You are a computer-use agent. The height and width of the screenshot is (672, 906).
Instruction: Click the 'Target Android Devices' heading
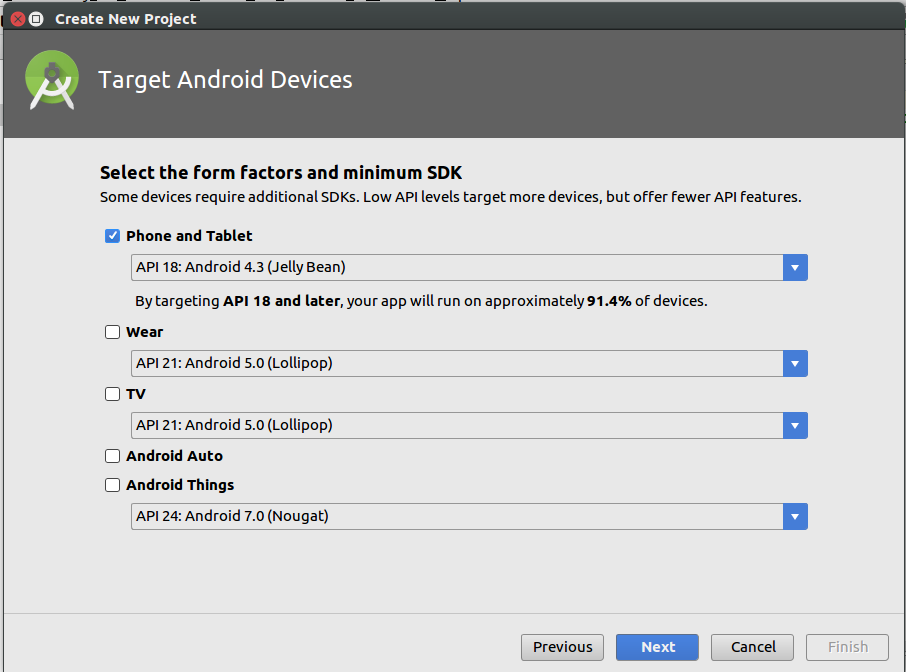[x=225, y=80]
